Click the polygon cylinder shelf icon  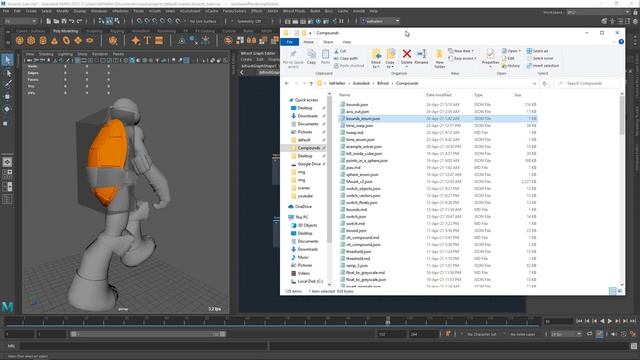click(x=43, y=40)
